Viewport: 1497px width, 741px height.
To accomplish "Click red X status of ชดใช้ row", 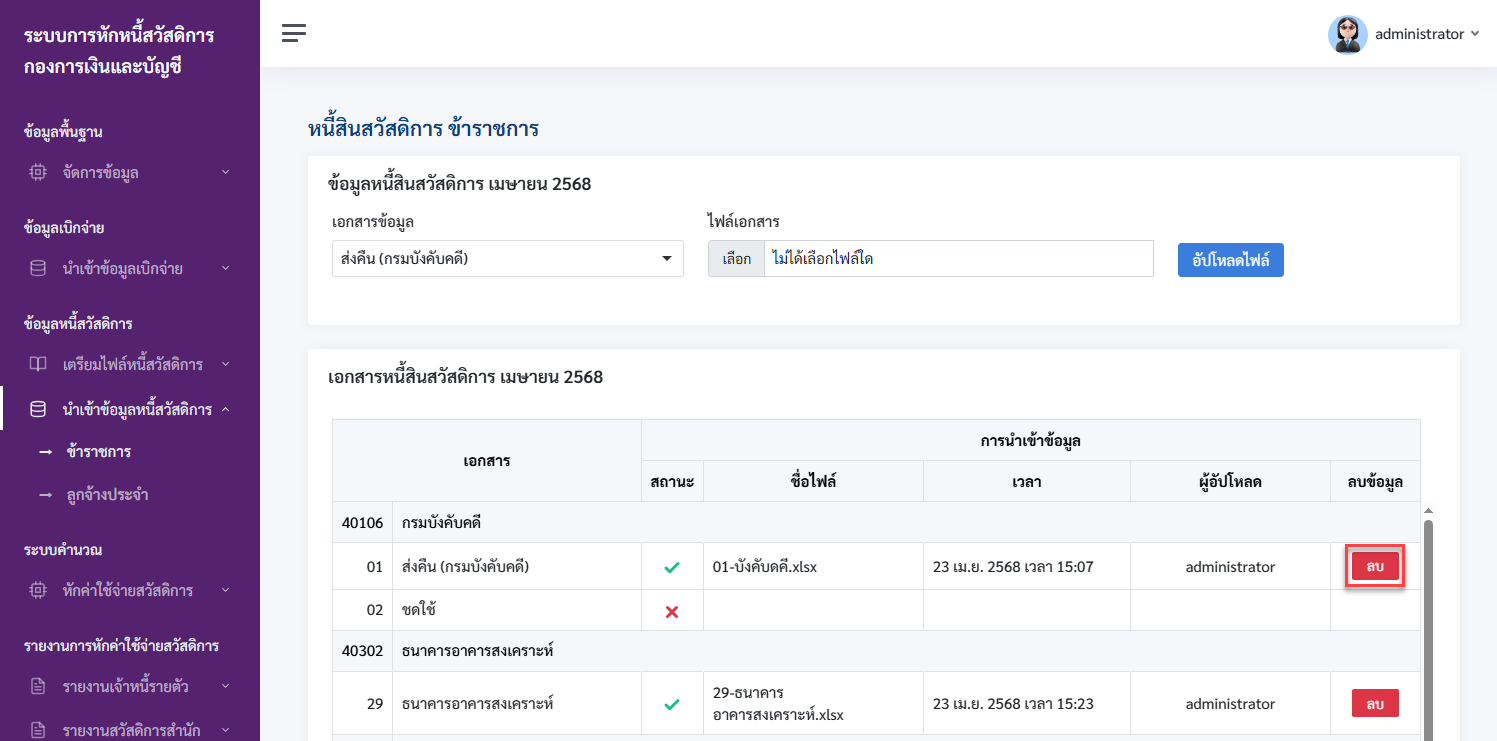I will pos(672,611).
